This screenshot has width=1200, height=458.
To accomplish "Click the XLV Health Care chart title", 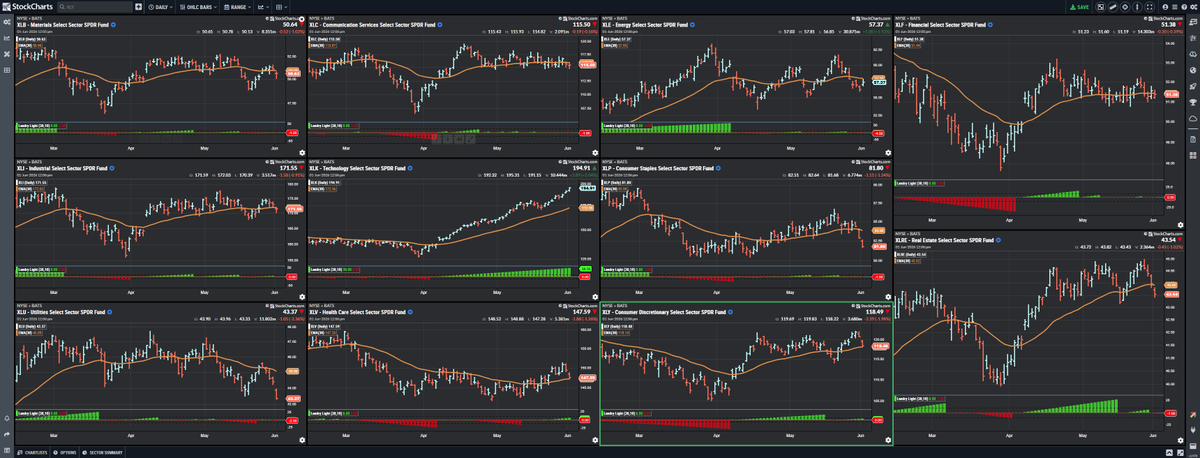I will (359, 312).
